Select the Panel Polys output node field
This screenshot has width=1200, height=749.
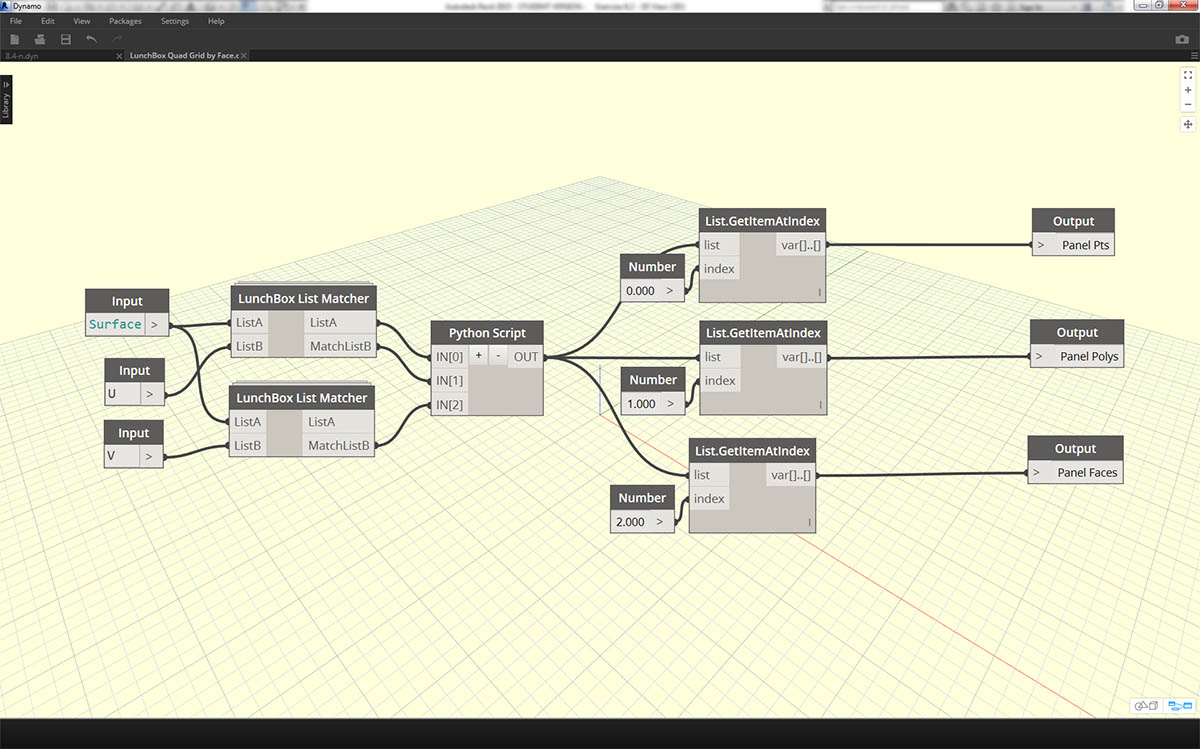1089,356
